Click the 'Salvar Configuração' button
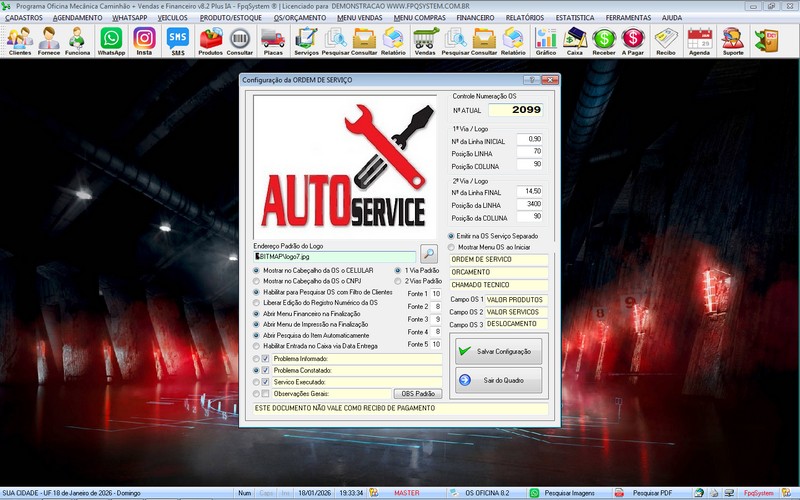 (x=498, y=352)
